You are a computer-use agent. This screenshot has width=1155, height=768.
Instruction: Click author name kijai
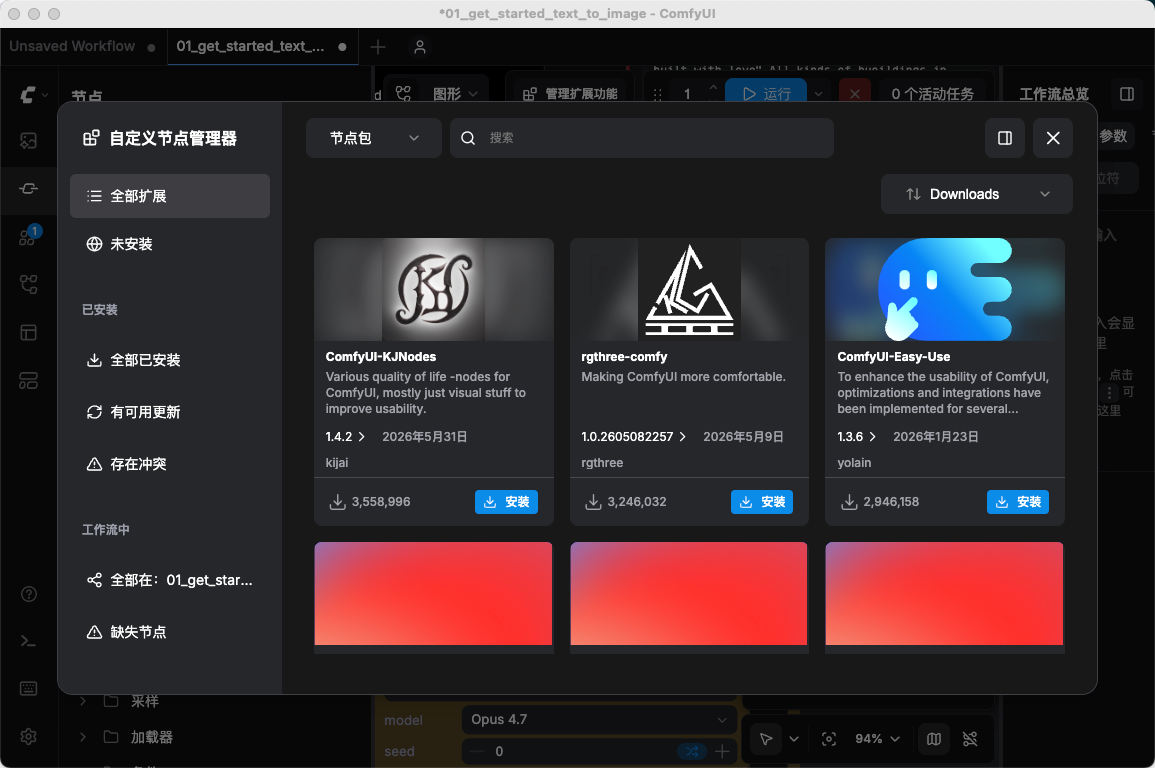337,462
